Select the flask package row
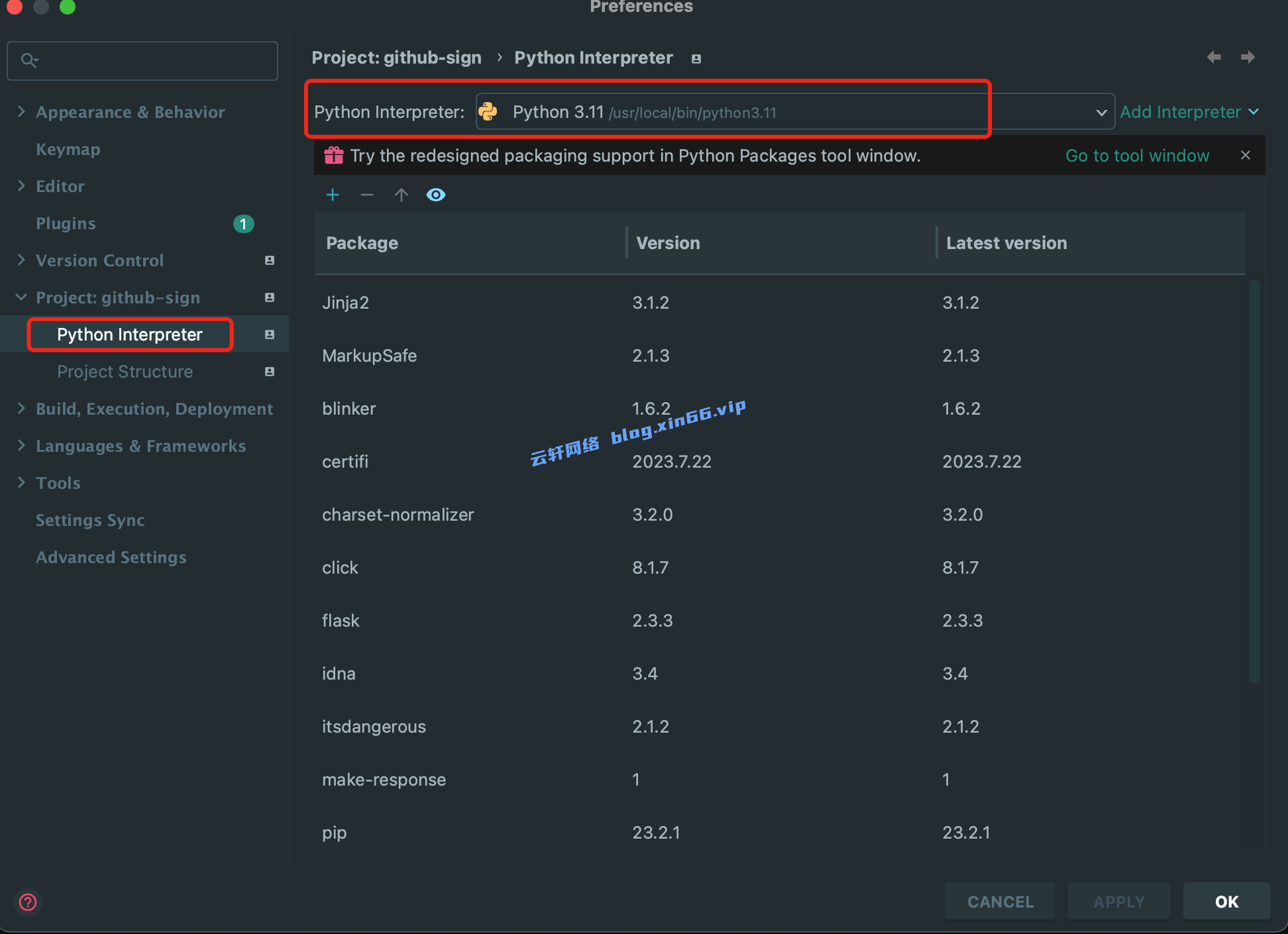 [780, 621]
